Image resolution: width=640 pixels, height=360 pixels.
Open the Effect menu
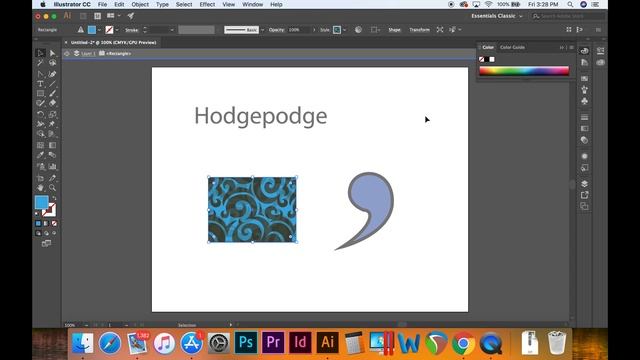click(x=207, y=4)
